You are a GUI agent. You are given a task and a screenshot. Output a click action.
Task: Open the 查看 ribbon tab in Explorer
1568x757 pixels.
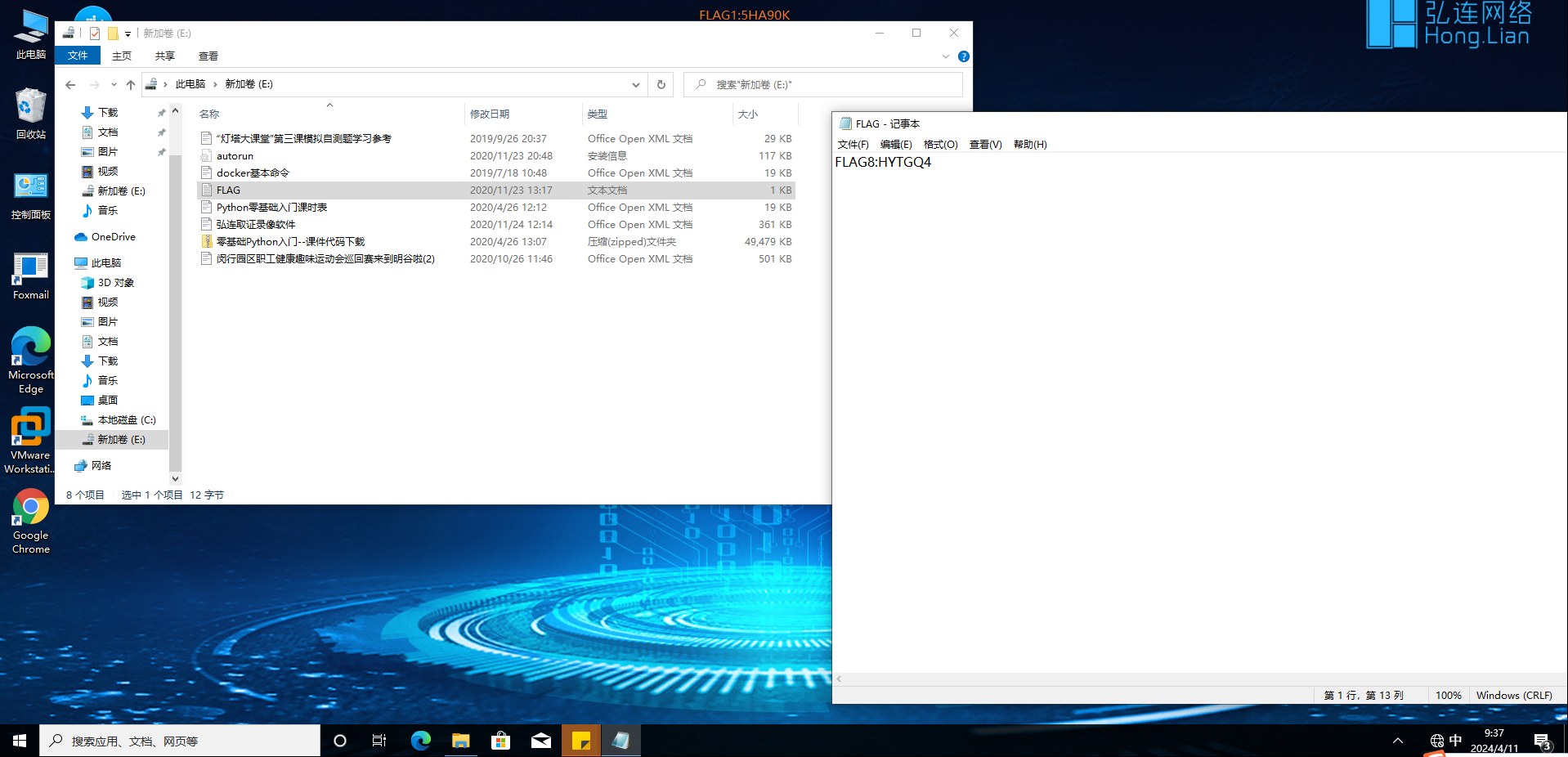(208, 56)
